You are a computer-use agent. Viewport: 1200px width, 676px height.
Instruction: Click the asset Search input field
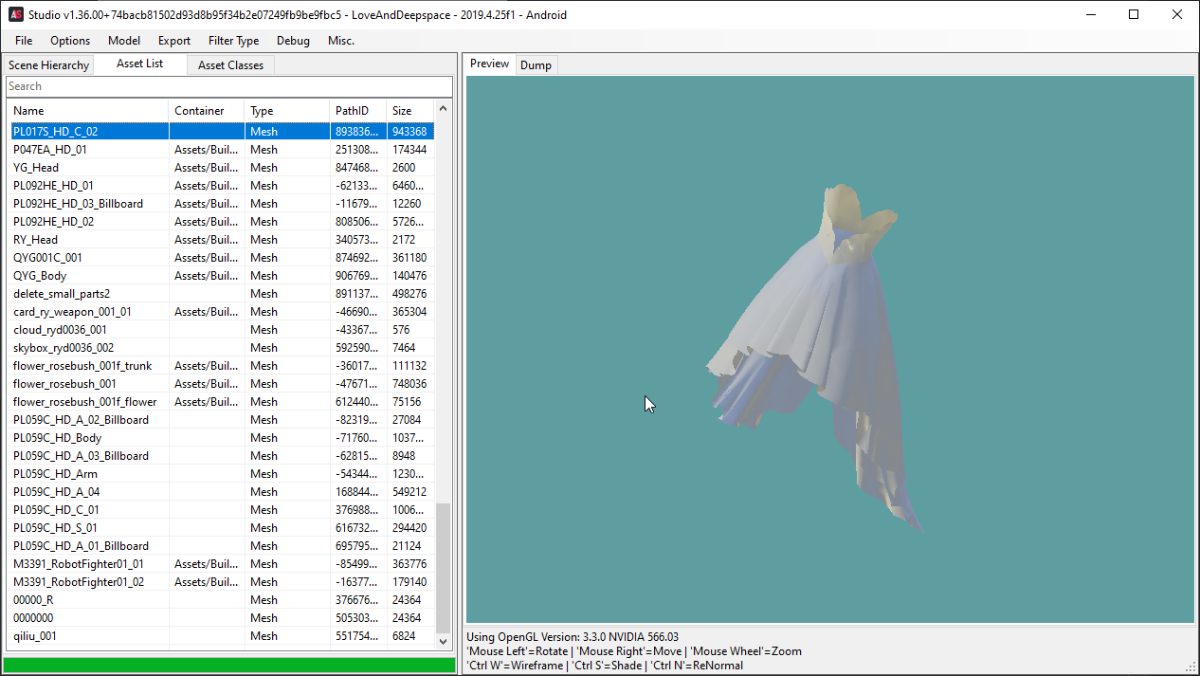click(x=228, y=86)
